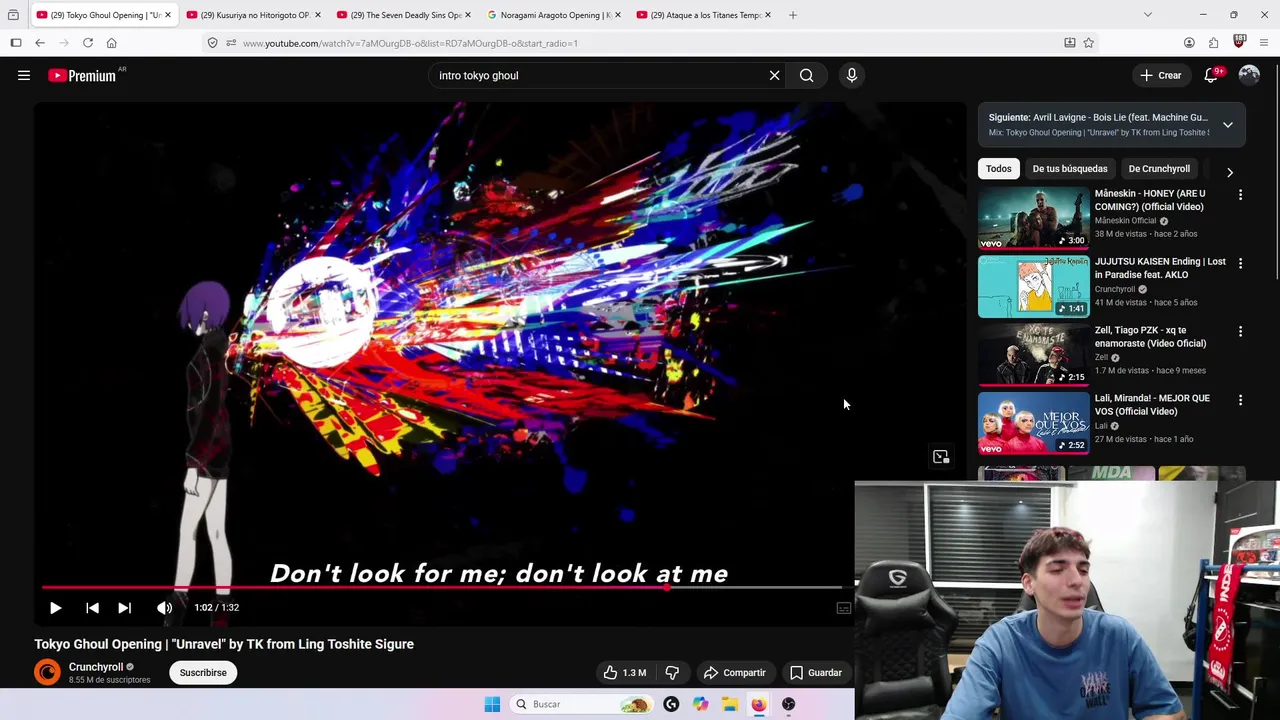Screen dimensions: 1280x720
Task: List all tabs with the dropdown arrow
Action: [x=1147, y=15]
